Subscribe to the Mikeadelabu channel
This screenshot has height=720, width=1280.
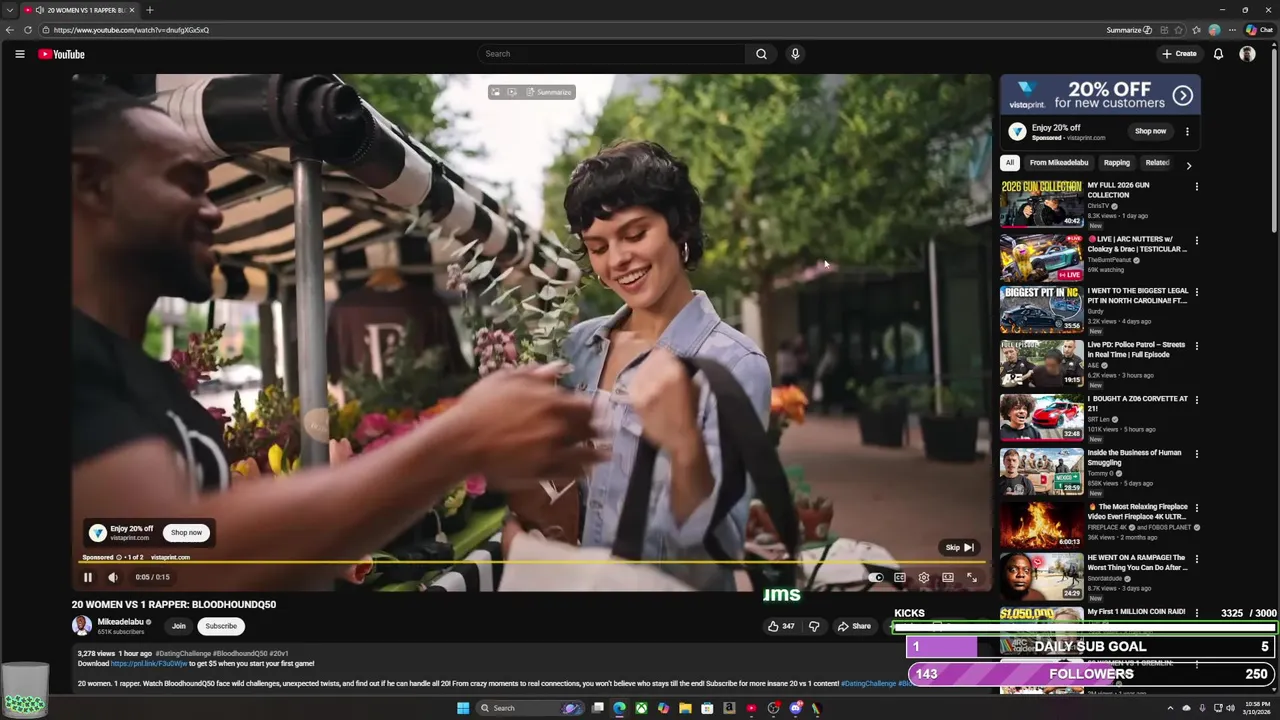[221, 626]
